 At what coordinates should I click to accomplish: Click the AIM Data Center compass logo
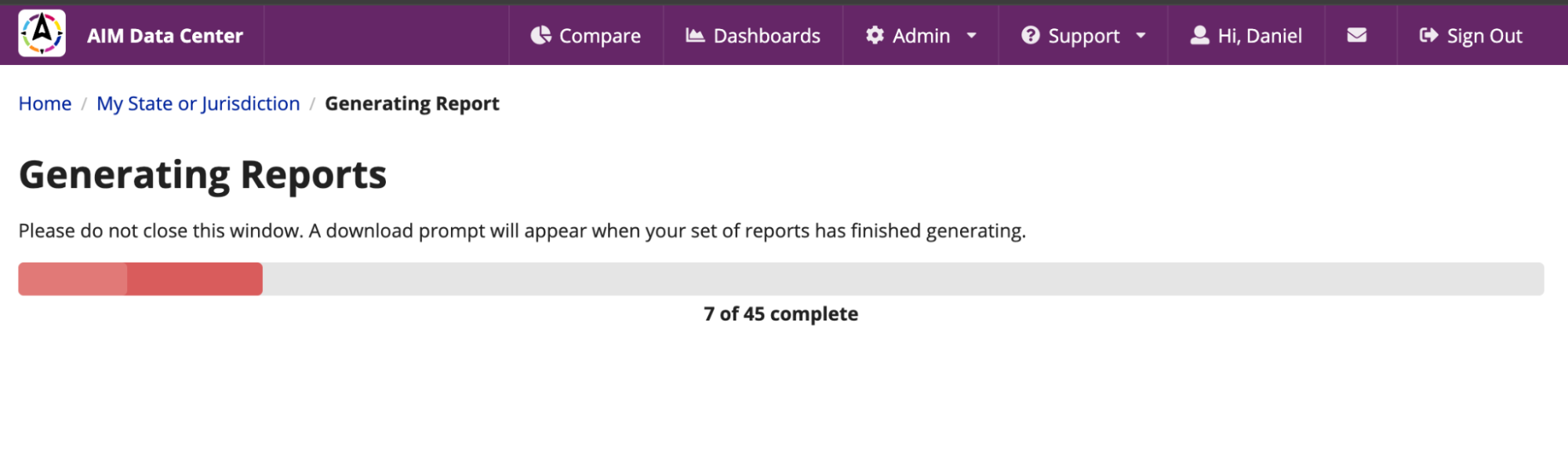pos(42,33)
